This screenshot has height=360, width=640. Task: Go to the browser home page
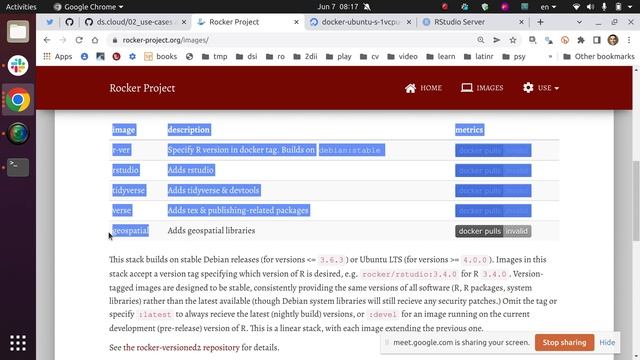point(95,40)
